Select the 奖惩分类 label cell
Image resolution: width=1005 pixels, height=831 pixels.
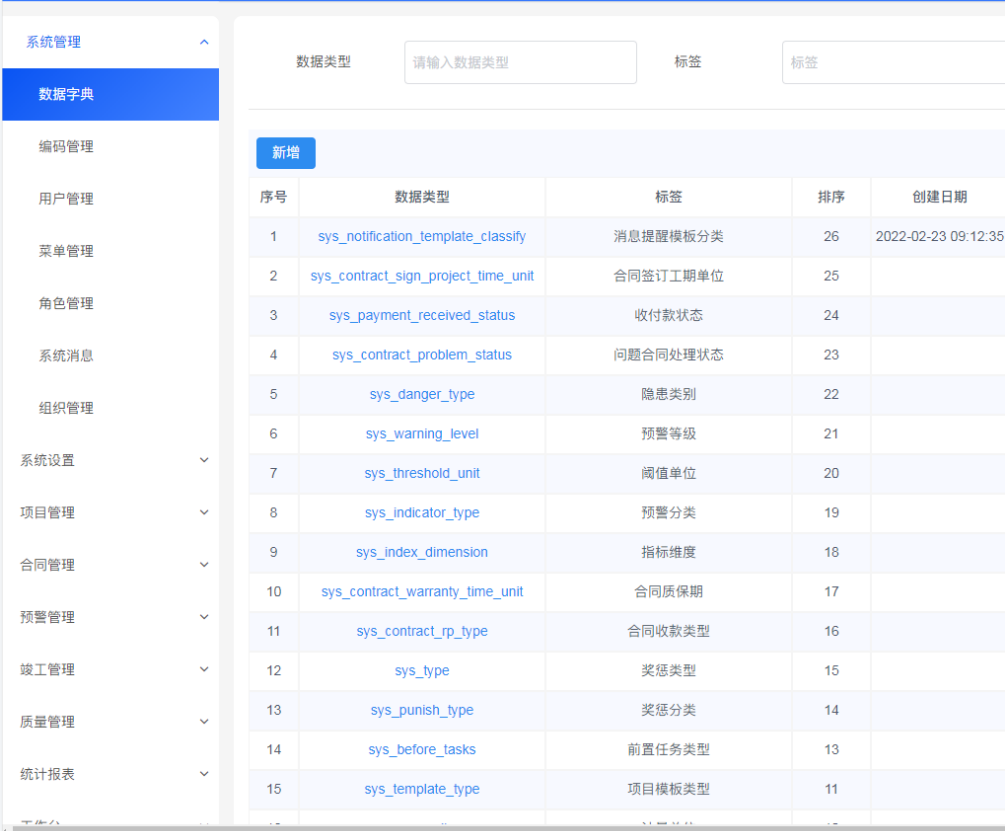[669, 710]
